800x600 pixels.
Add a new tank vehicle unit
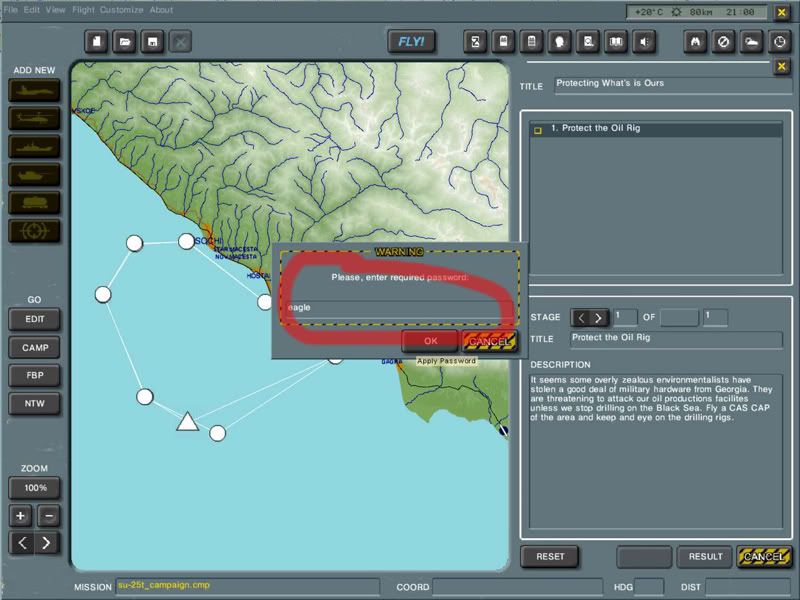tap(35, 174)
